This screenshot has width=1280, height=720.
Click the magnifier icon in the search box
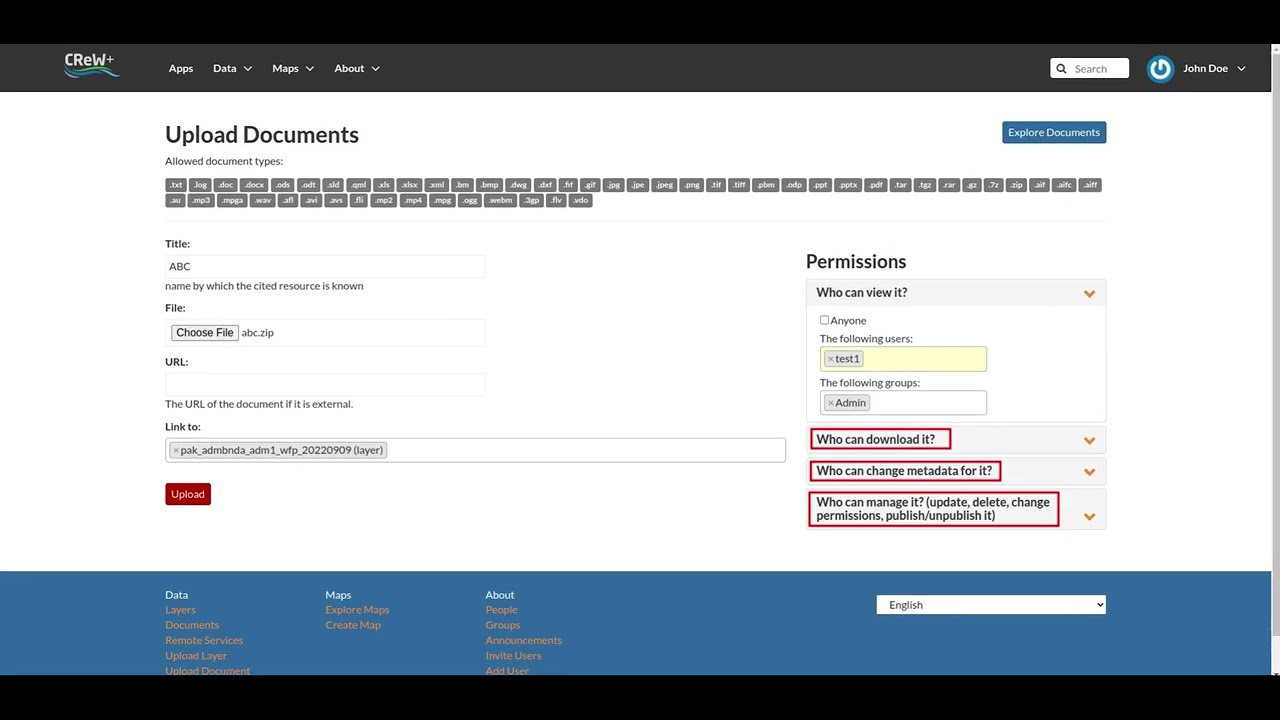pos(1062,68)
